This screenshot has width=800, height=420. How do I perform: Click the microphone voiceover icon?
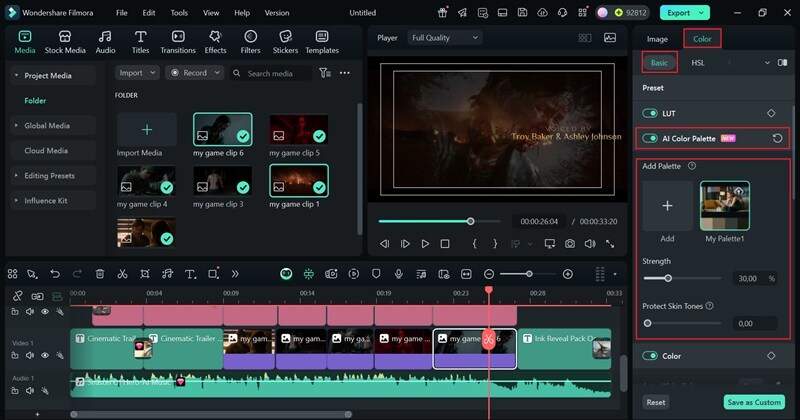[398, 274]
